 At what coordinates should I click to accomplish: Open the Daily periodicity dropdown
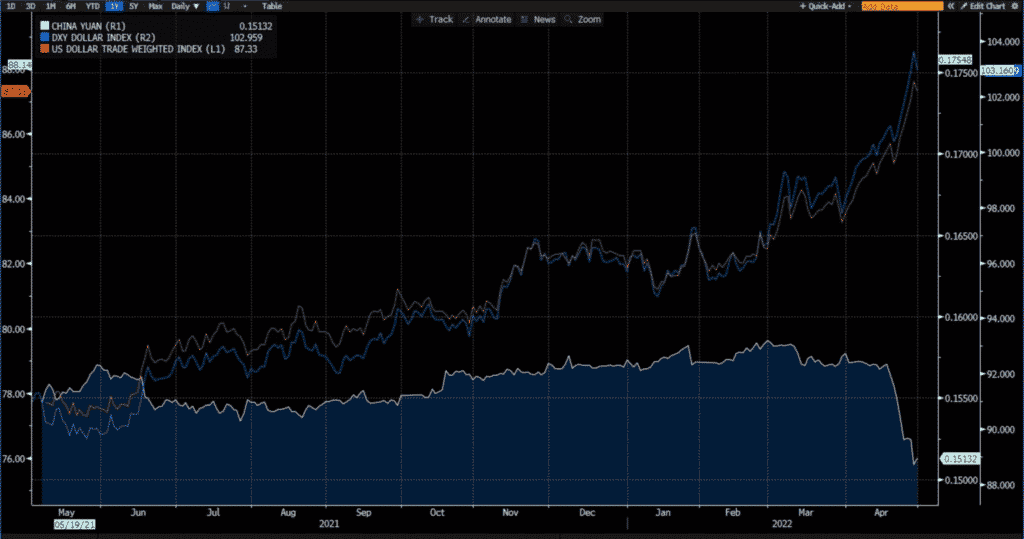185,6
